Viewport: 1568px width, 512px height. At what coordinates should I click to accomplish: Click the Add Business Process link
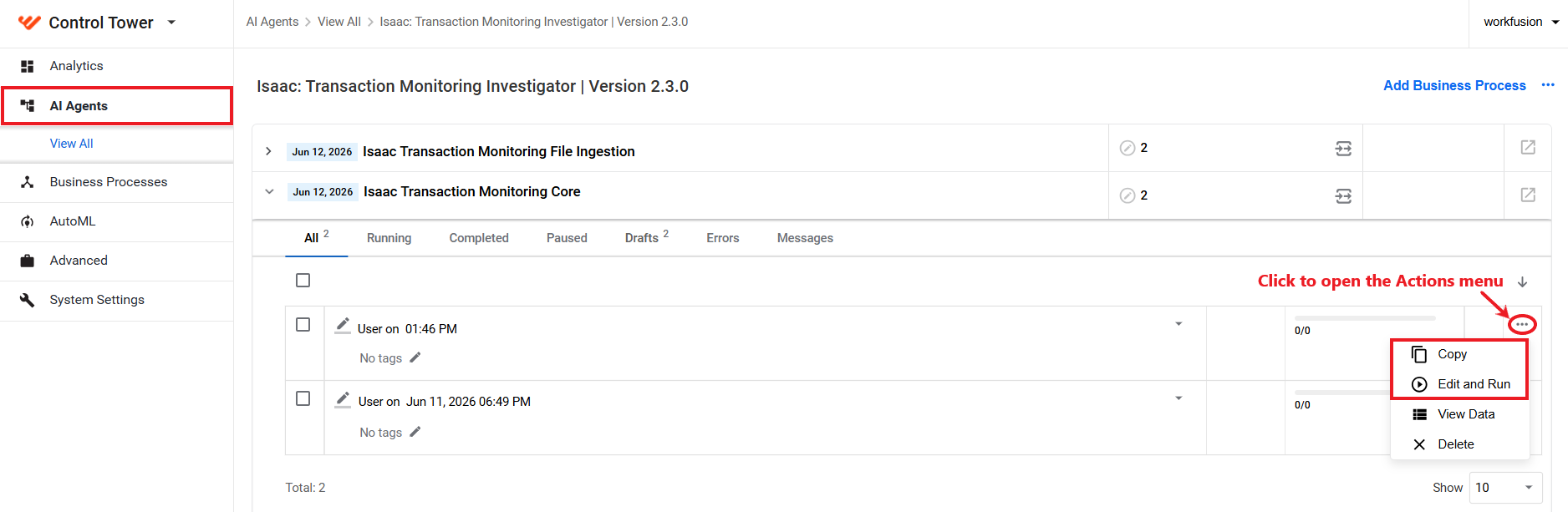click(x=1454, y=85)
